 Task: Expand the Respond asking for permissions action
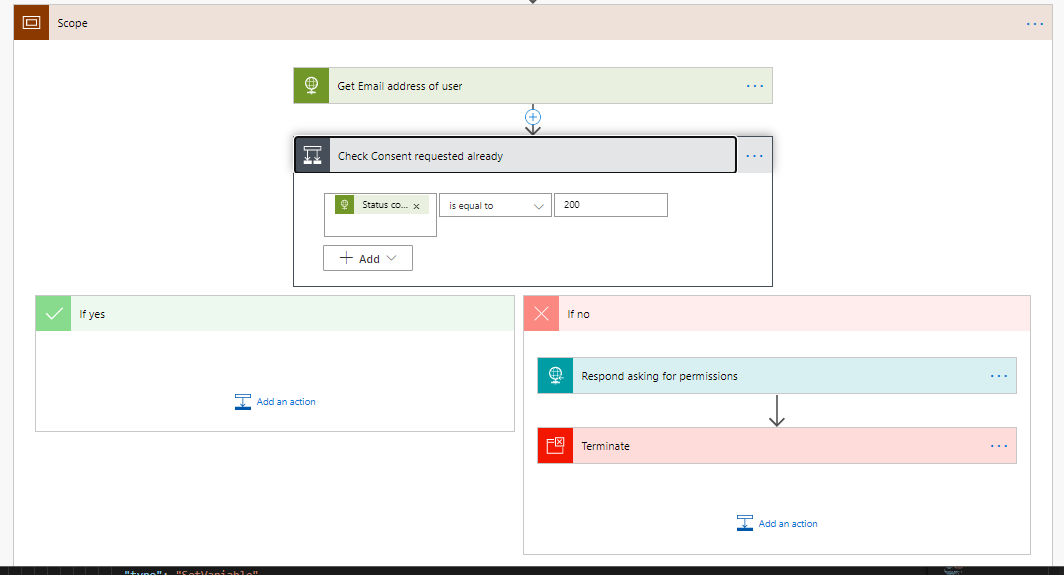[x=659, y=376]
